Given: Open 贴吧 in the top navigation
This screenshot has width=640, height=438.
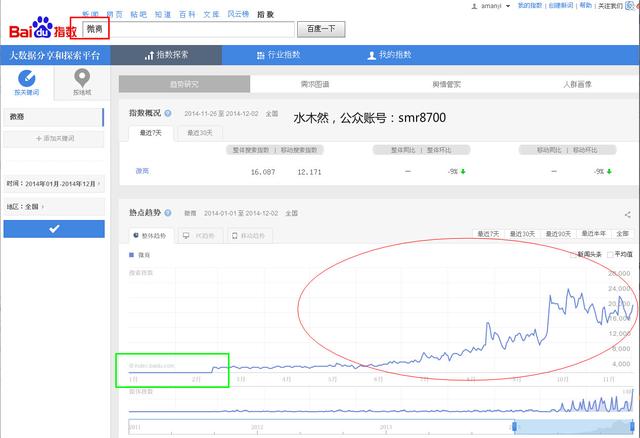Looking at the screenshot, I should [x=139, y=15].
